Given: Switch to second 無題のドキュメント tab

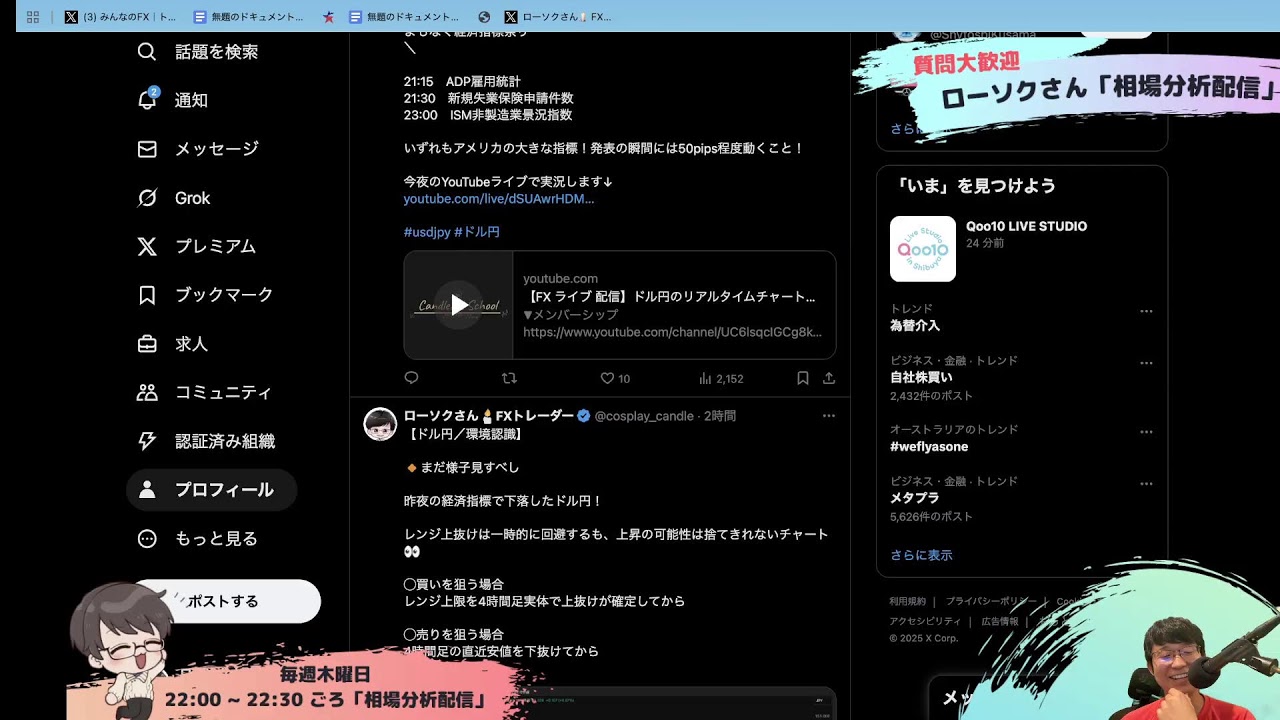Looking at the screenshot, I should click(x=404, y=17).
